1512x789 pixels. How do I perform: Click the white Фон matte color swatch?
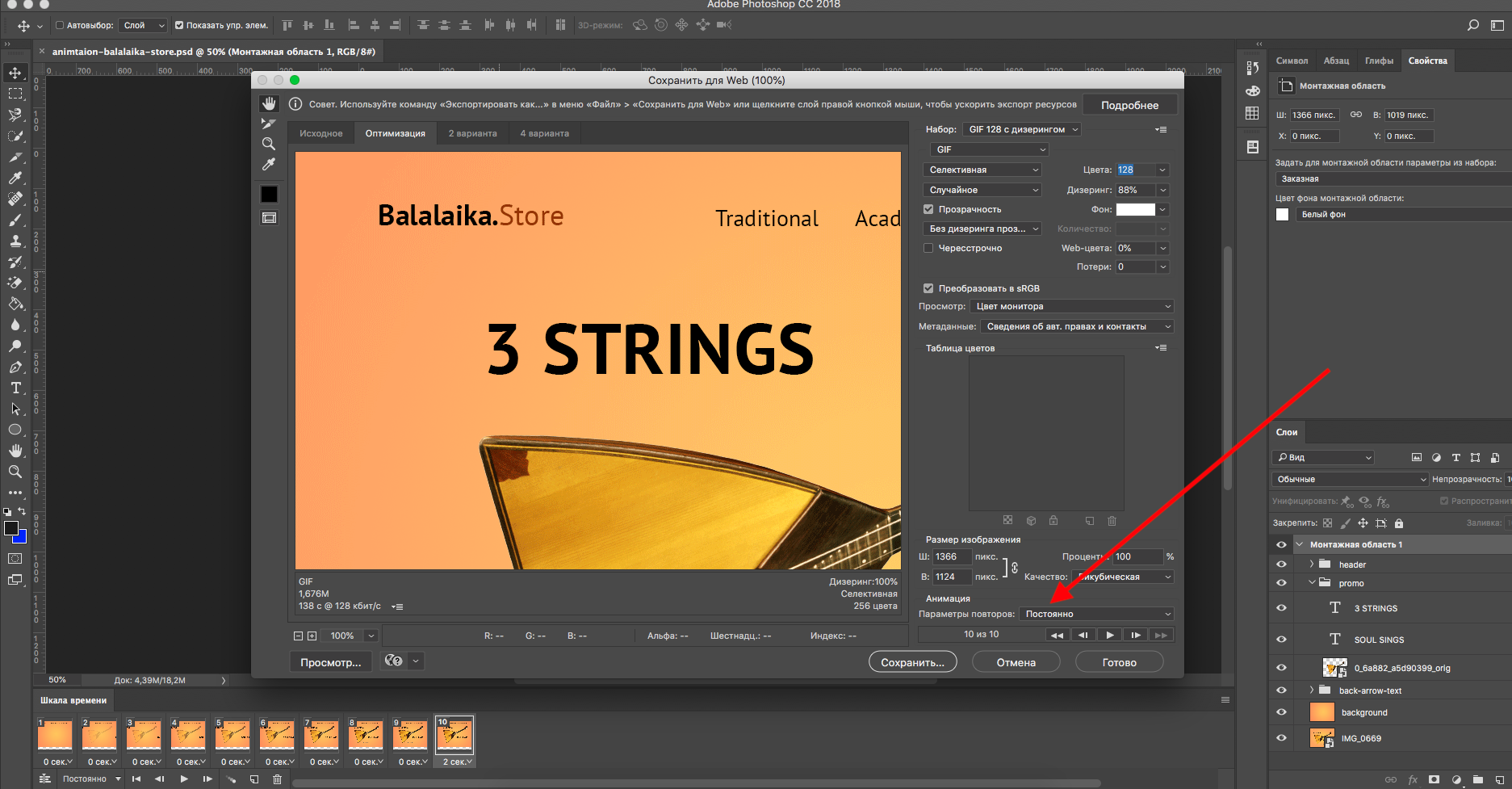tap(1135, 209)
